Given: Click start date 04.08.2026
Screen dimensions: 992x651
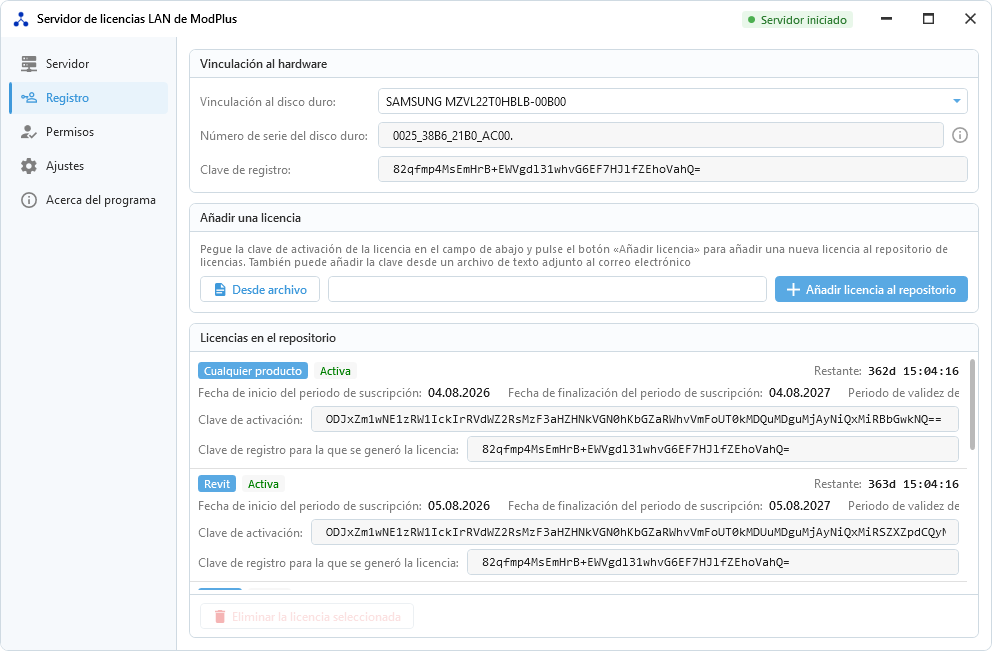Looking at the screenshot, I should pos(459,393).
